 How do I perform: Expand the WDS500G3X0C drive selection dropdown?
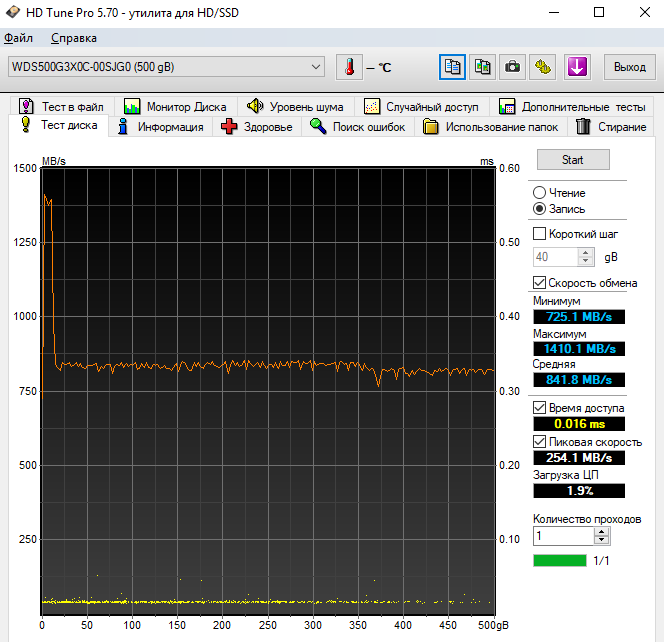[x=316, y=67]
